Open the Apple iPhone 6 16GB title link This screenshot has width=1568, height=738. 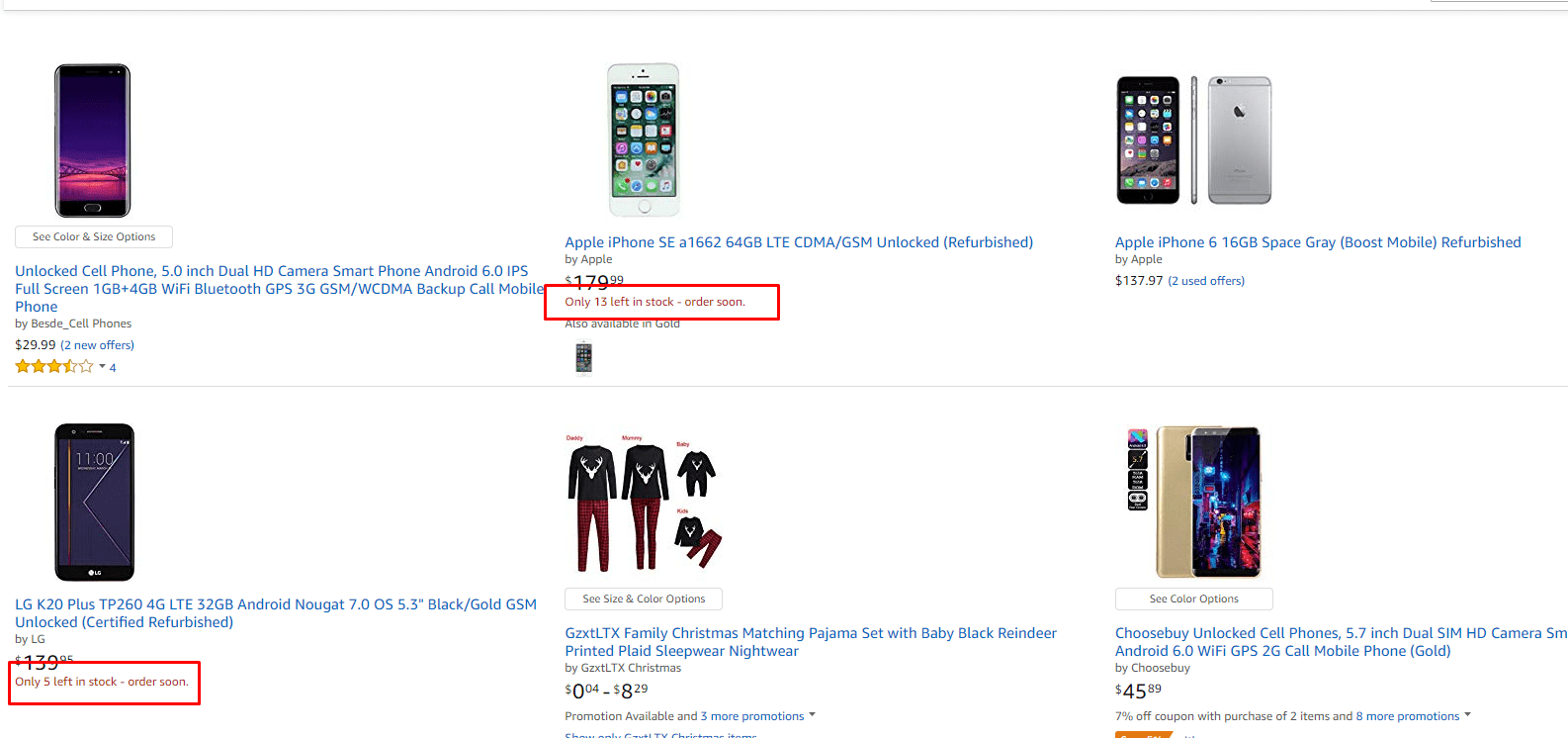tap(1318, 242)
